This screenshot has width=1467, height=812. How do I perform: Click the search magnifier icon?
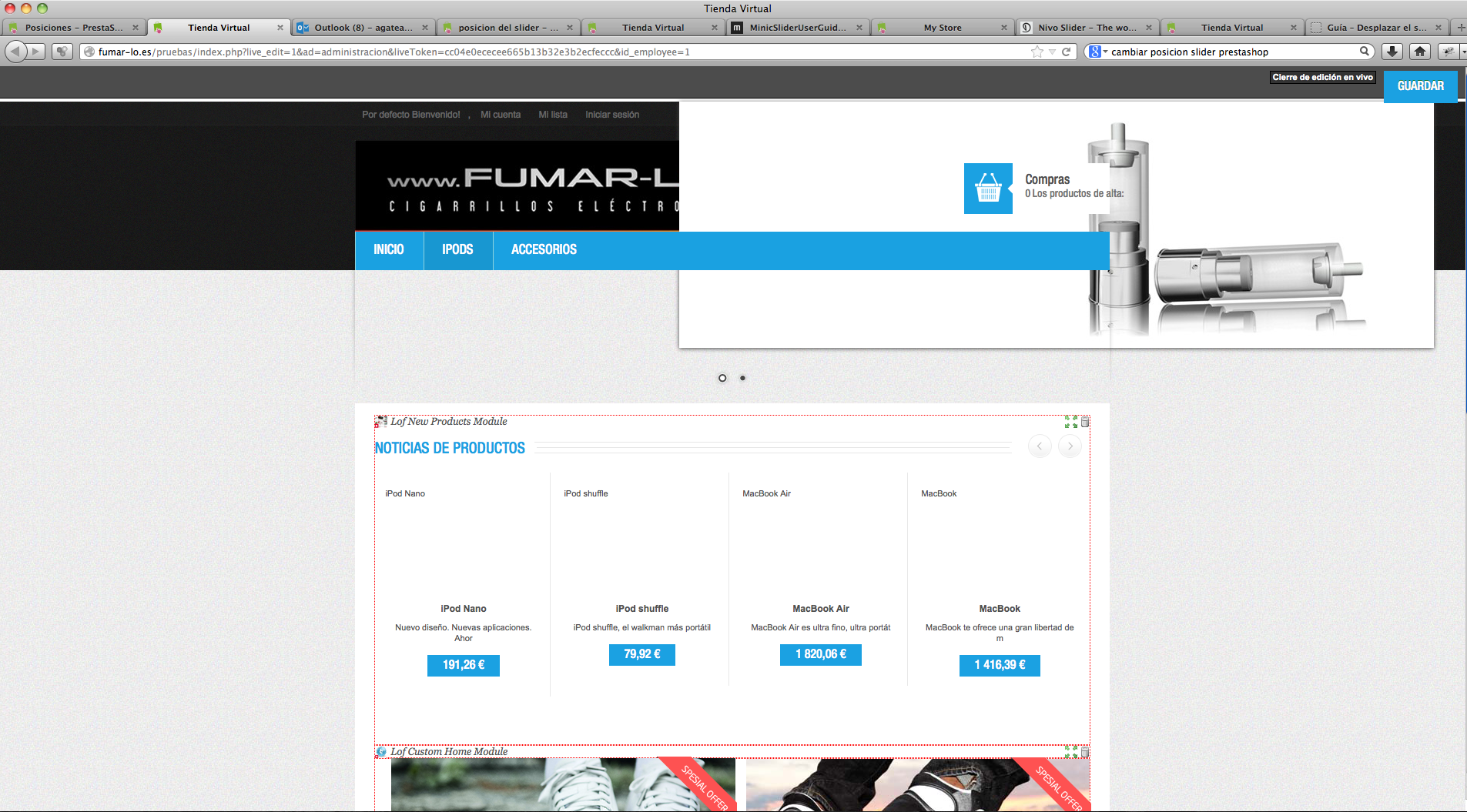pyautogui.click(x=1365, y=52)
